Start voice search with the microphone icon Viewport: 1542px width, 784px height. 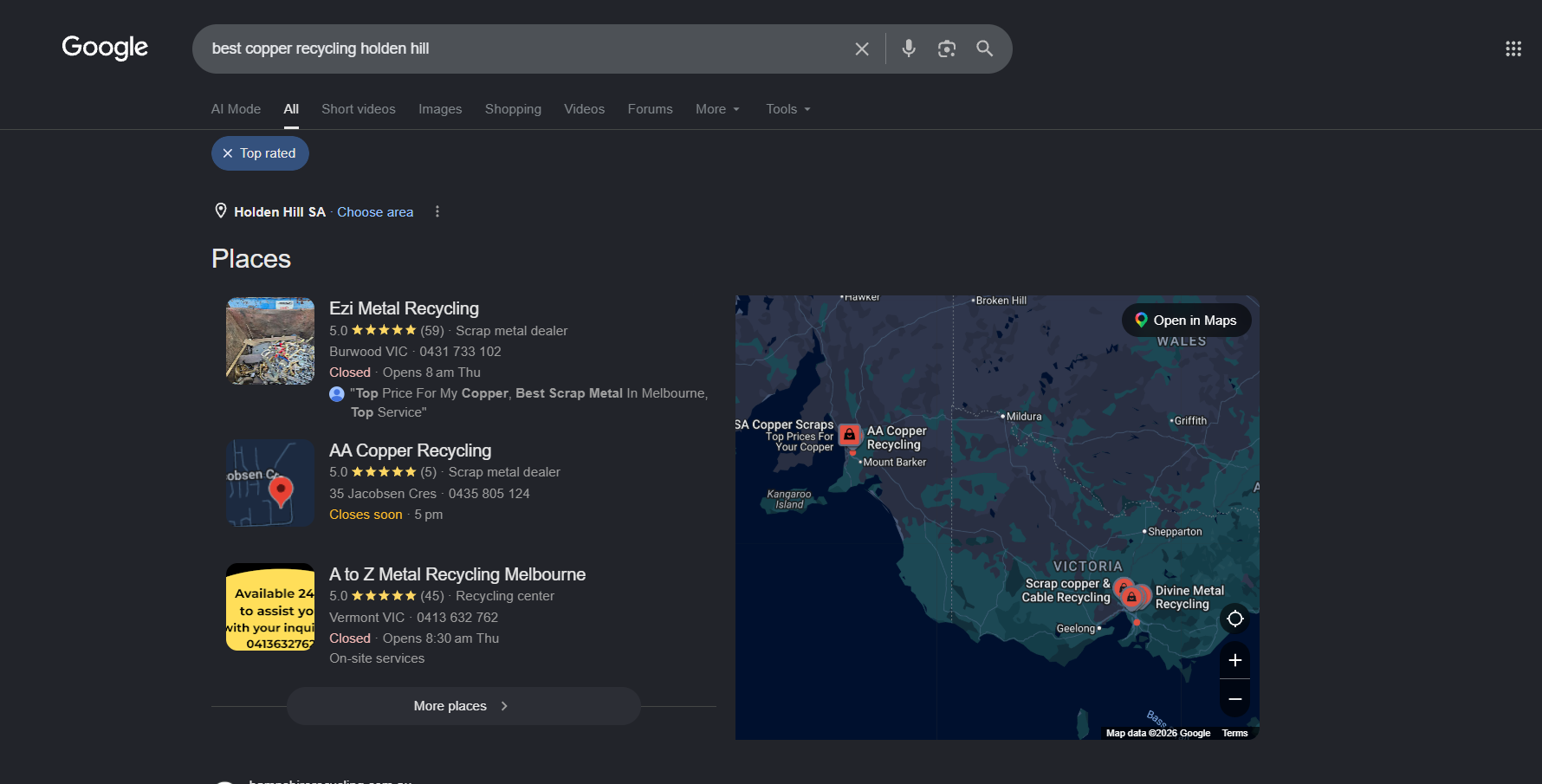click(909, 49)
